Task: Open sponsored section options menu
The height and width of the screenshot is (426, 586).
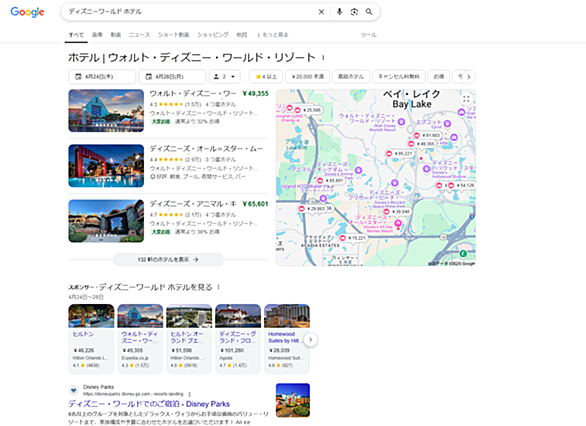Action: coord(219,287)
